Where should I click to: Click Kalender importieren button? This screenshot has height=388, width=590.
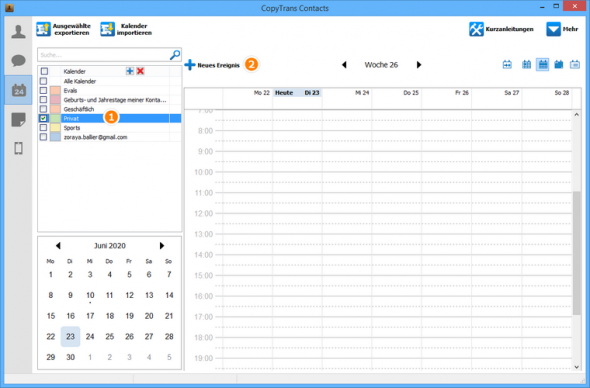(126, 29)
